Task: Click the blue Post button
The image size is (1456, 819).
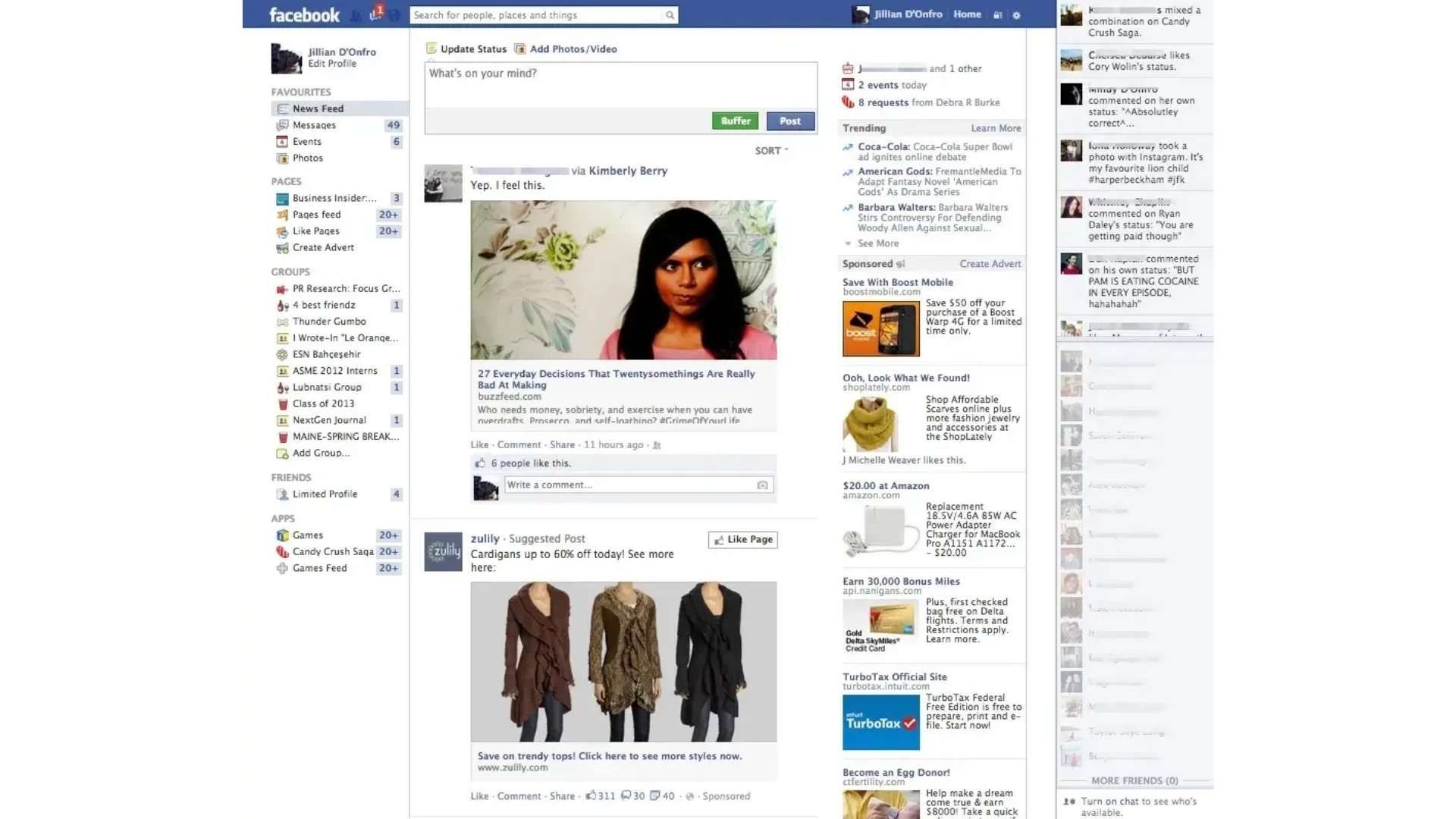Action: coord(789,121)
